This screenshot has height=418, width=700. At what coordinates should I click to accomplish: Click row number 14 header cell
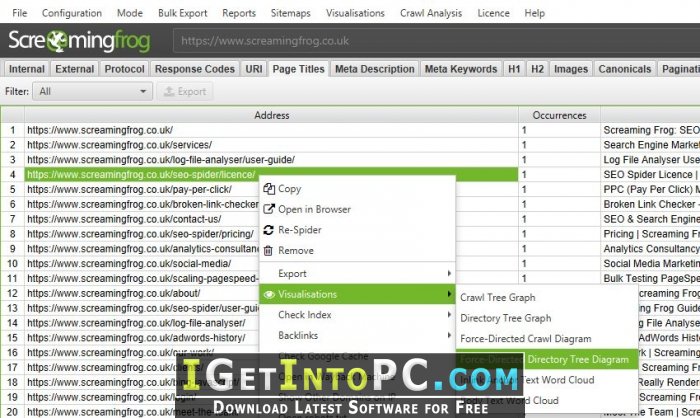pos(12,323)
